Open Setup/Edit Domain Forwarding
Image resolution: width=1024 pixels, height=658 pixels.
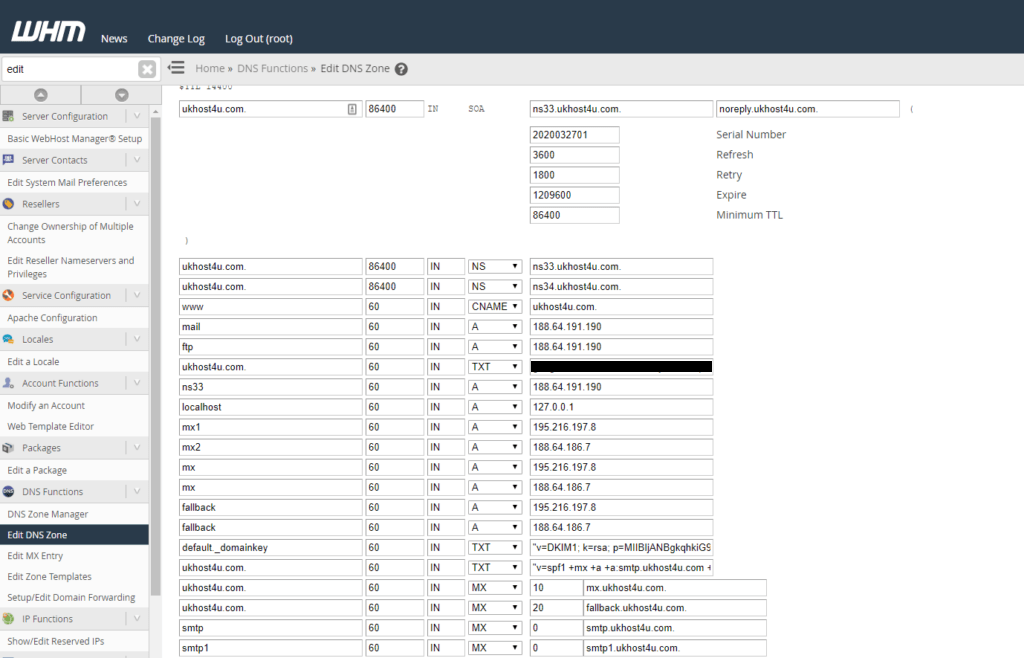click(71, 597)
